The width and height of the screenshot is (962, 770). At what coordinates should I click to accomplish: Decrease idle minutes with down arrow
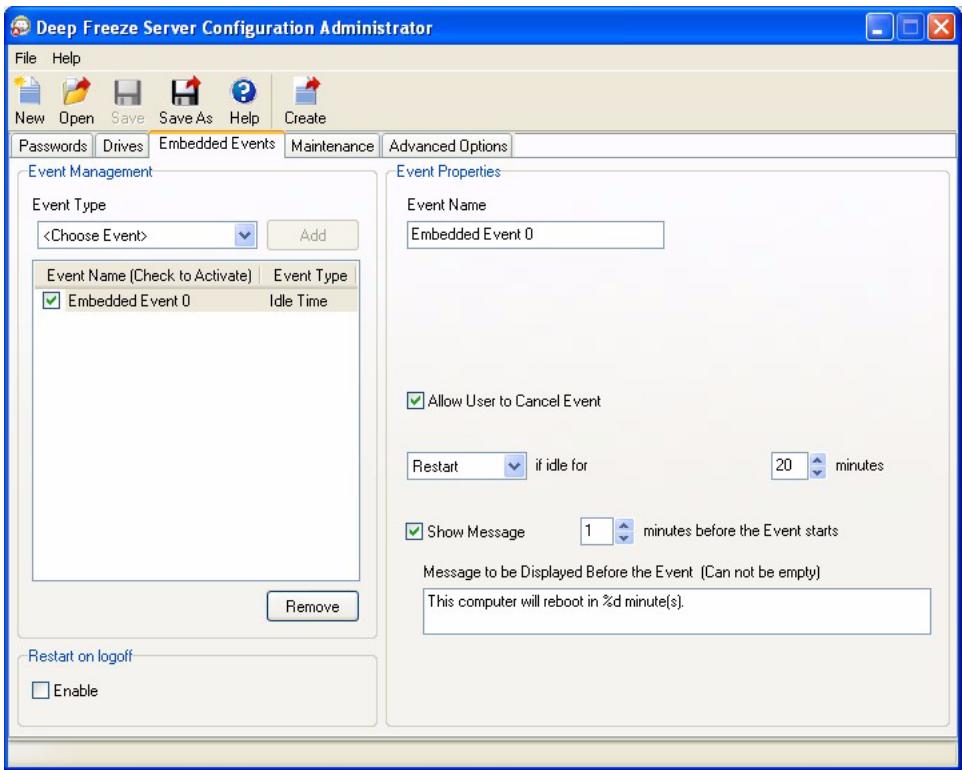tap(817, 472)
